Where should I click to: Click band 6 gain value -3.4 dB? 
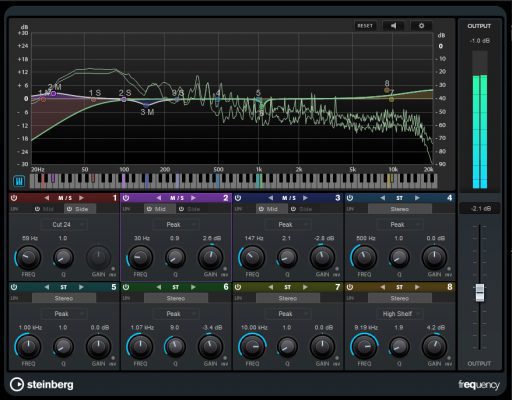pos(212,328)
